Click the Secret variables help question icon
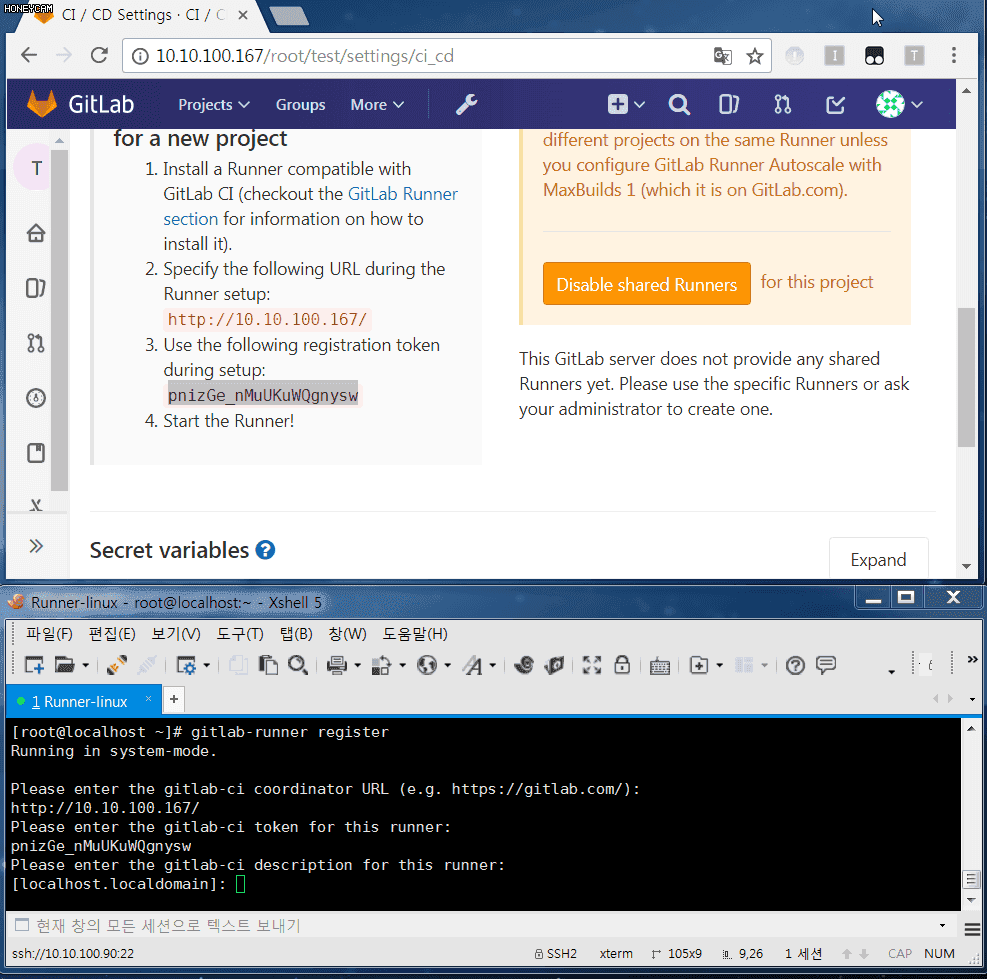987x979 pixels. tap(265, 550)
